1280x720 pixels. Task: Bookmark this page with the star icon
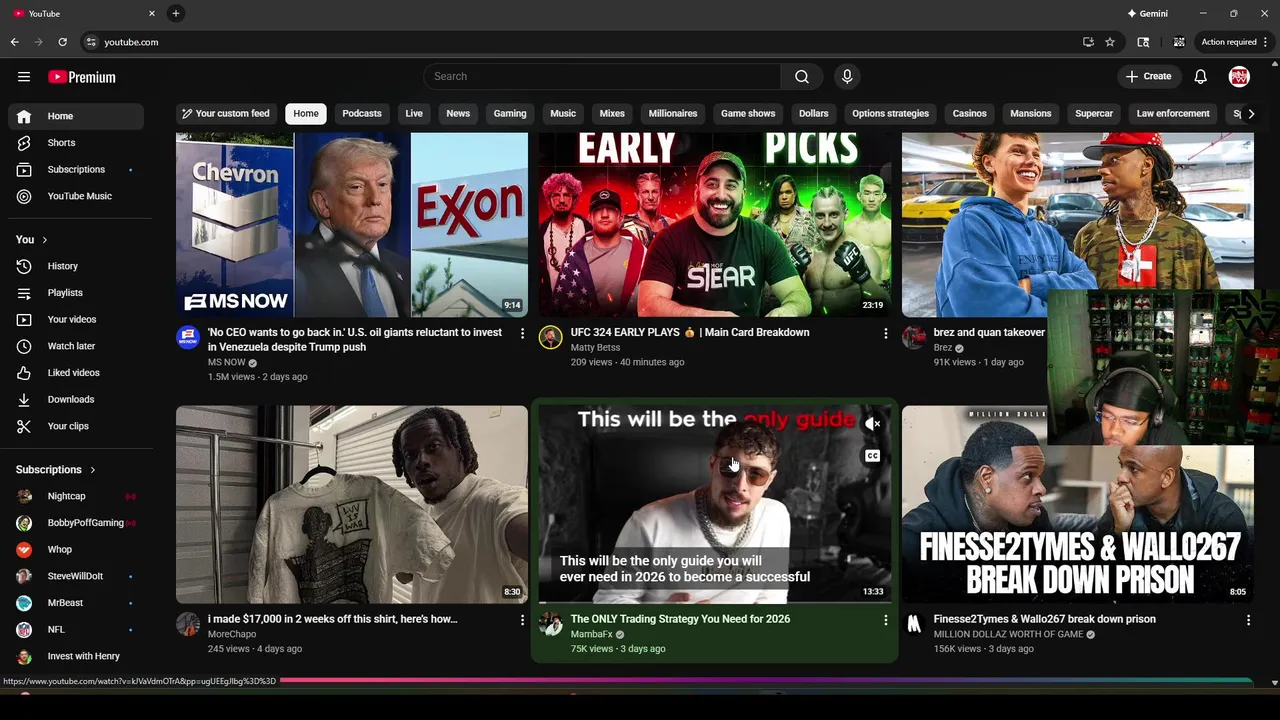tap(1110, 42)
